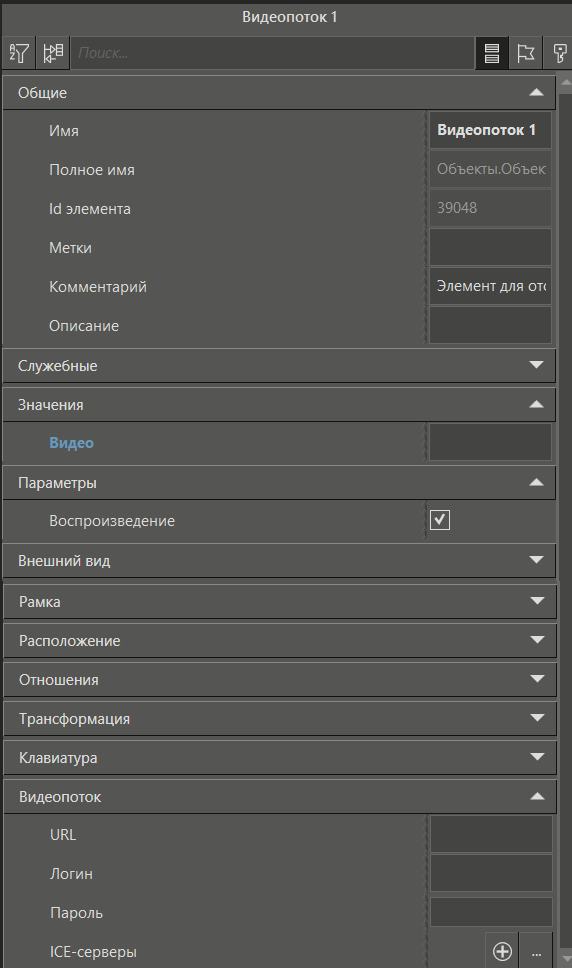
Task: Expand the Внешний вид section
Action: point(280,561)
